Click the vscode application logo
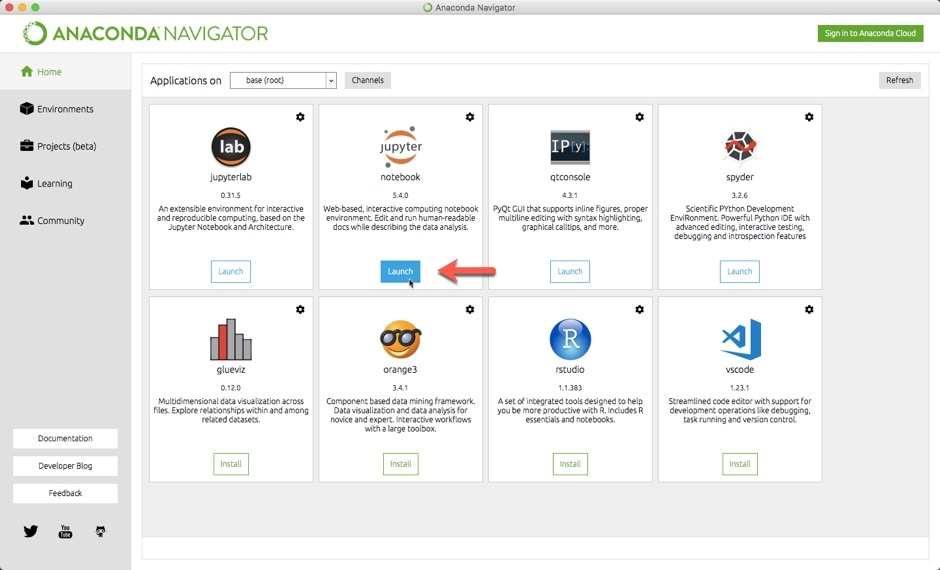The image size is (940, 570). click(740, 340)
